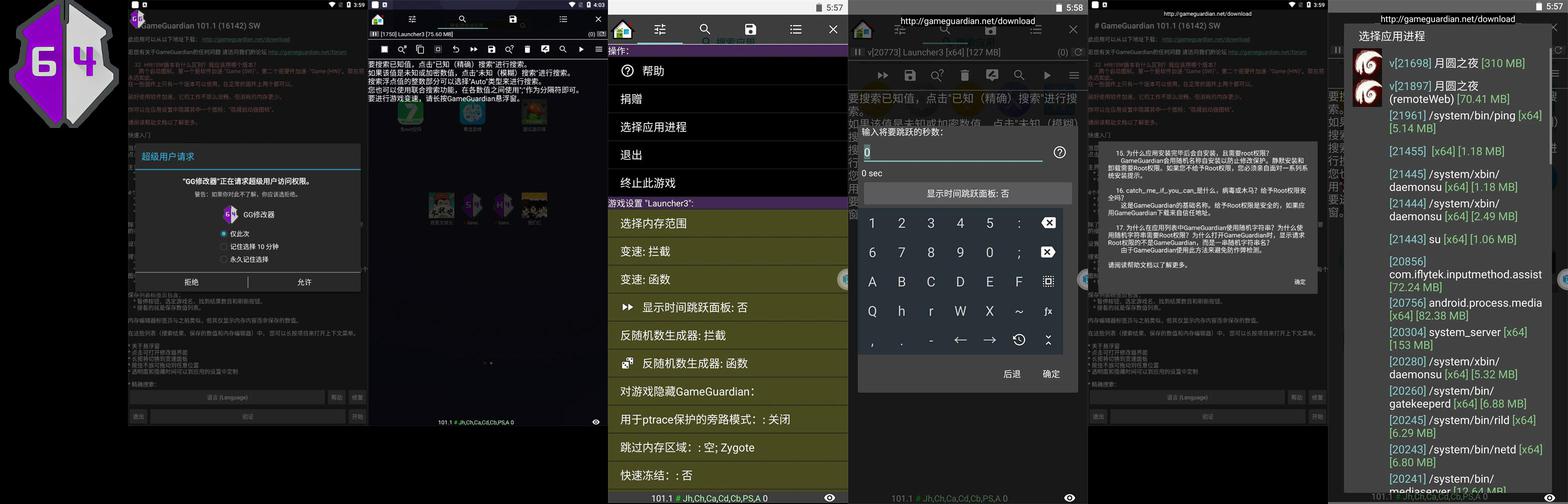Select process [20756] android.process.media
The image size is (1568, 504).
1467,309
